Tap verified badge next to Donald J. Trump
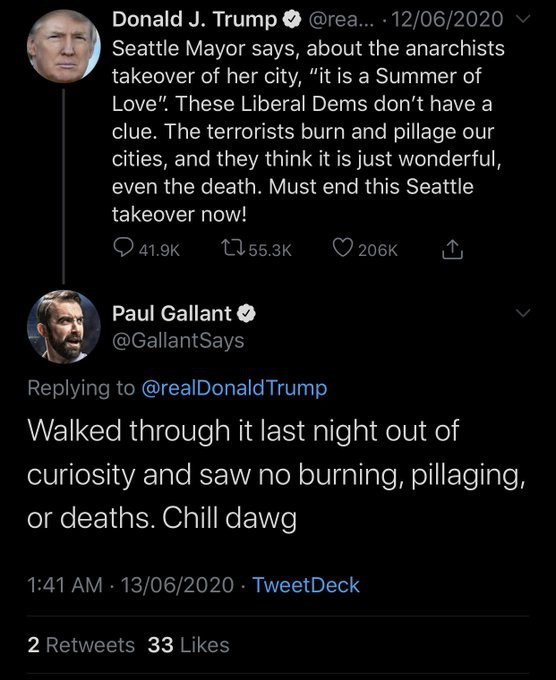The image size is (556, 680). 291,20
